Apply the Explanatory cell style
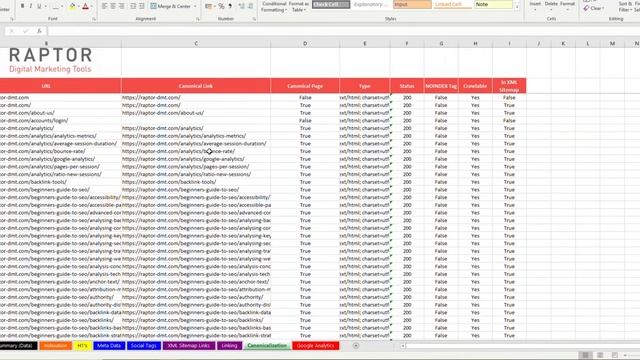This screenshot has height=360, width=640. [x=371, y=4]
